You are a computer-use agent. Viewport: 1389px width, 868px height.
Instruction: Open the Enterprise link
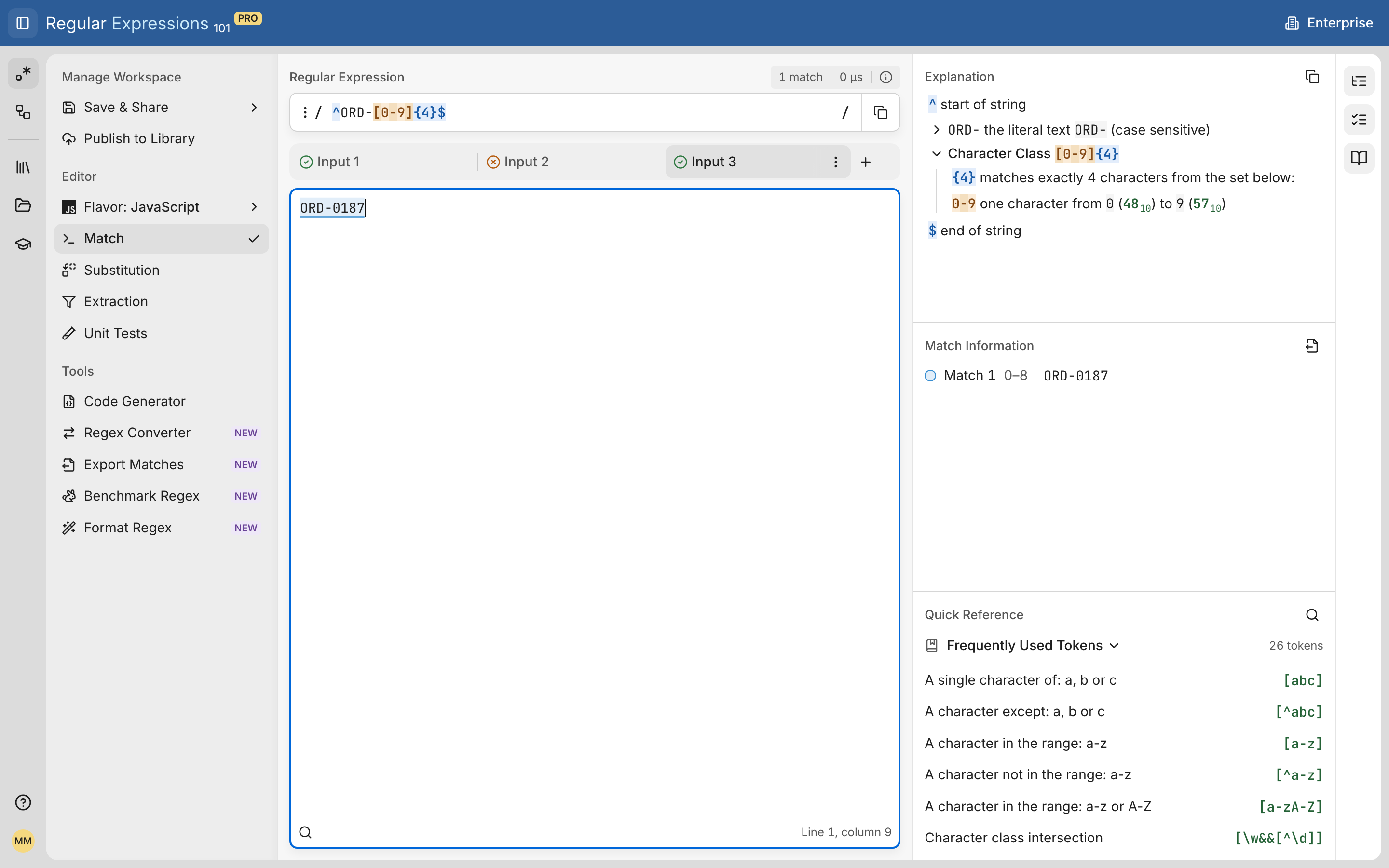tap(1328, 23)
